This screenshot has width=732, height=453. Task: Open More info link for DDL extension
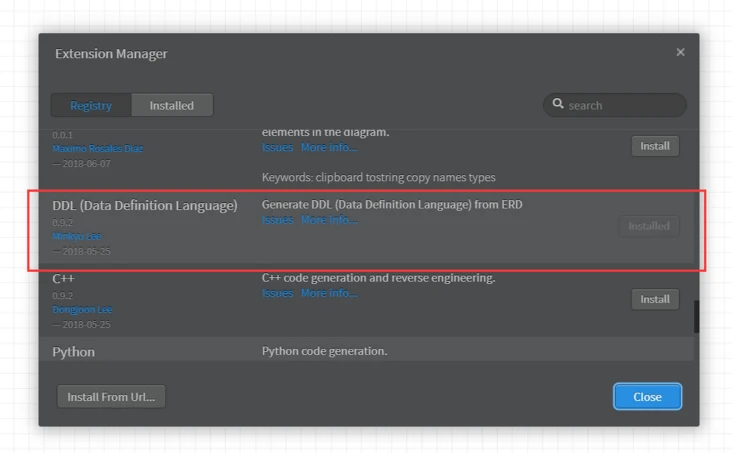click(x=329, y=220)
